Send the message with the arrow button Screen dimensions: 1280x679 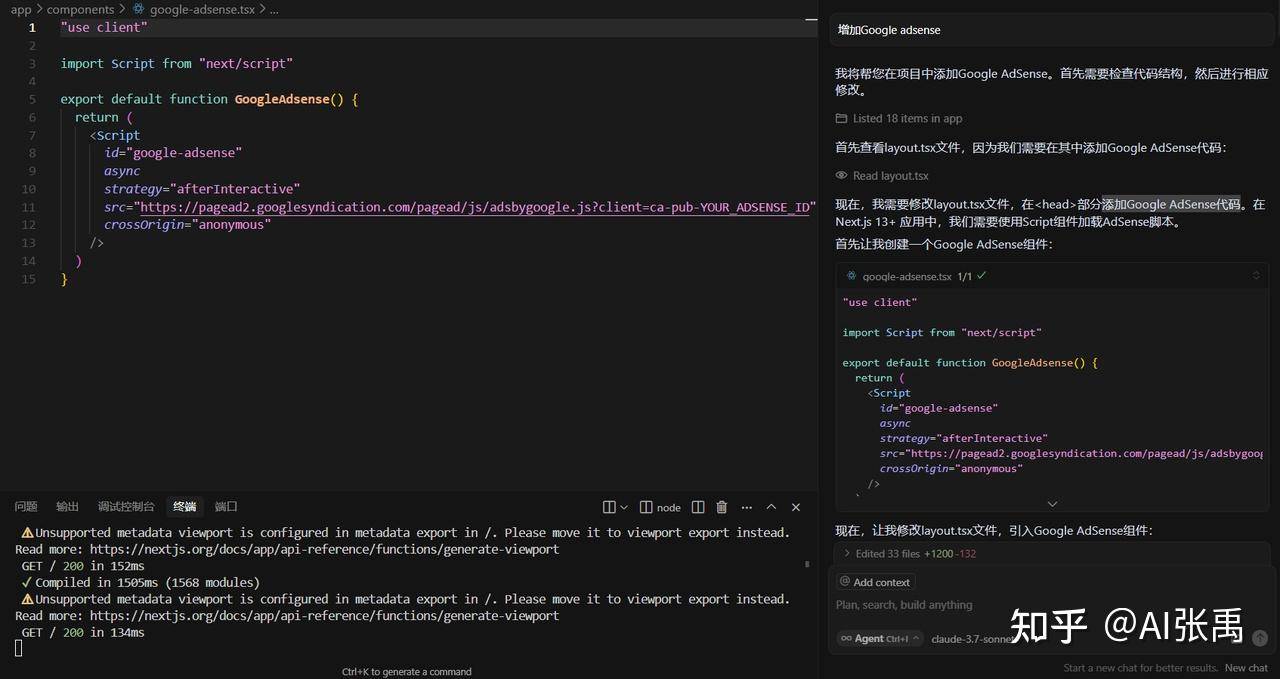click(1260, 638)
